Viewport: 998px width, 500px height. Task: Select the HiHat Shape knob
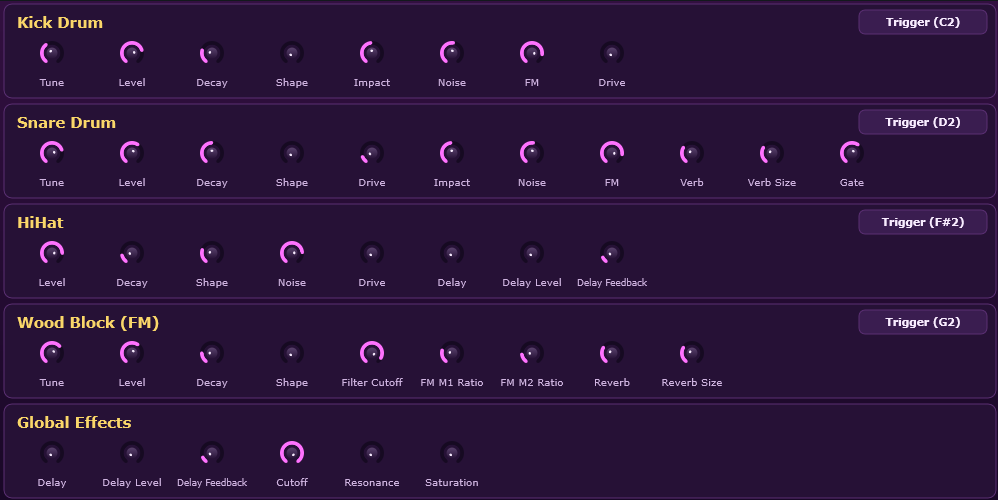[212, 253]
